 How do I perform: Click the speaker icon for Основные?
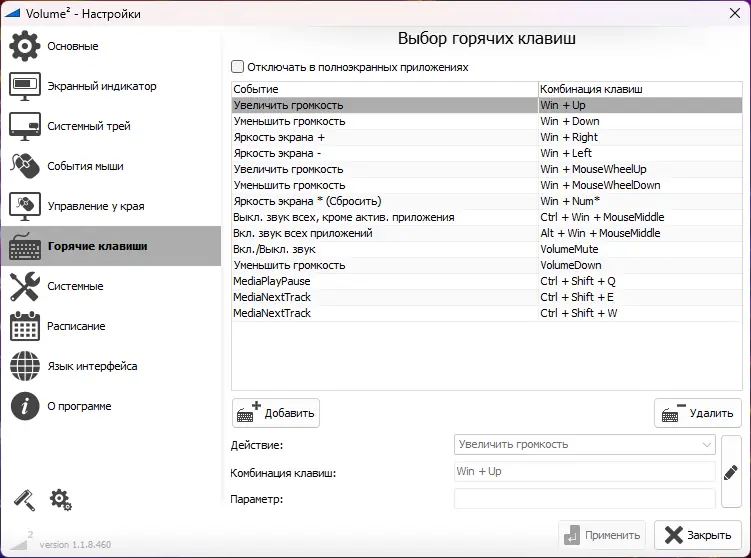[24, 46]
